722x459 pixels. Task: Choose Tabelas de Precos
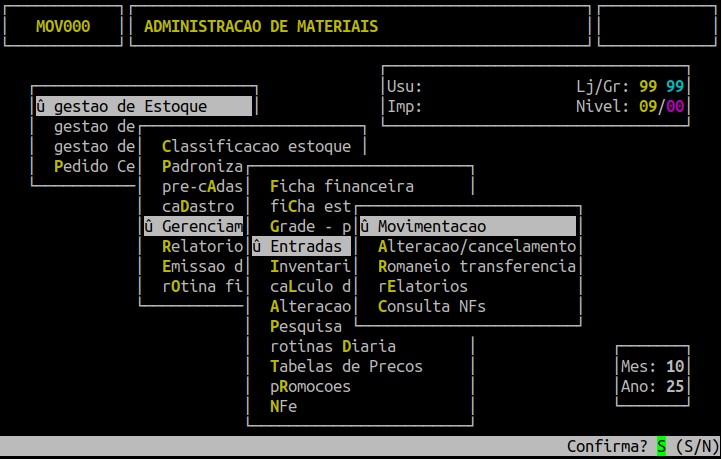click(346, 366)
